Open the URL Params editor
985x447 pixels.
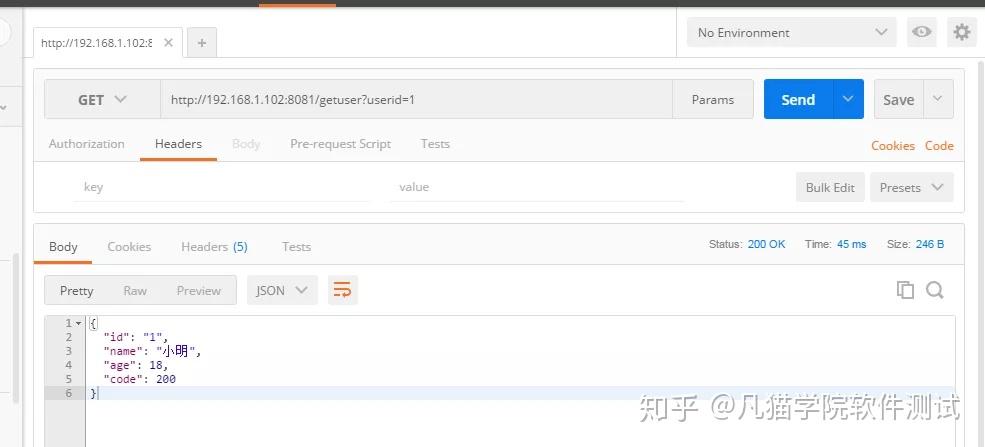click(x=713, y=99)
